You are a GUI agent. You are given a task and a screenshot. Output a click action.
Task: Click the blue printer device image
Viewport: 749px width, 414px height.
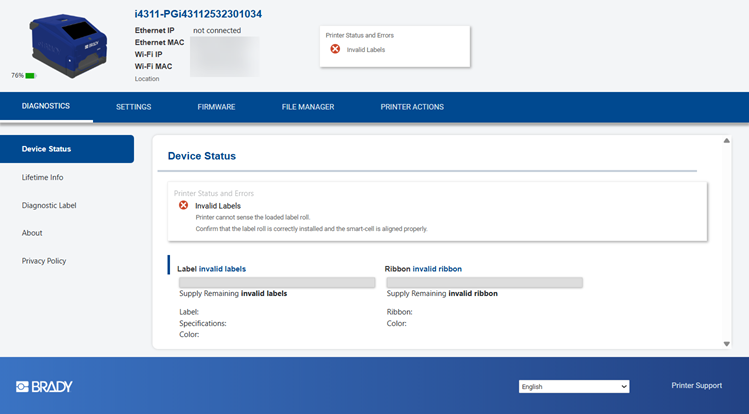pos(69,44)
